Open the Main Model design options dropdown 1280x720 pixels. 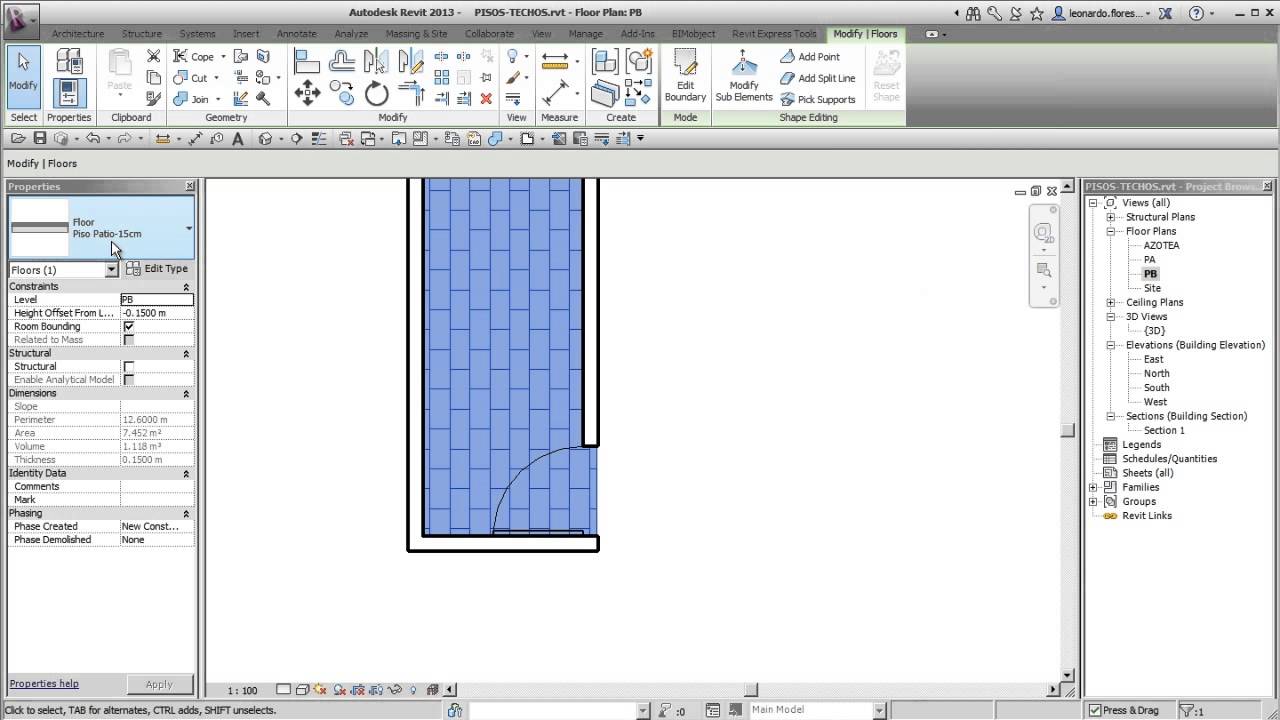tap(878, 710)
